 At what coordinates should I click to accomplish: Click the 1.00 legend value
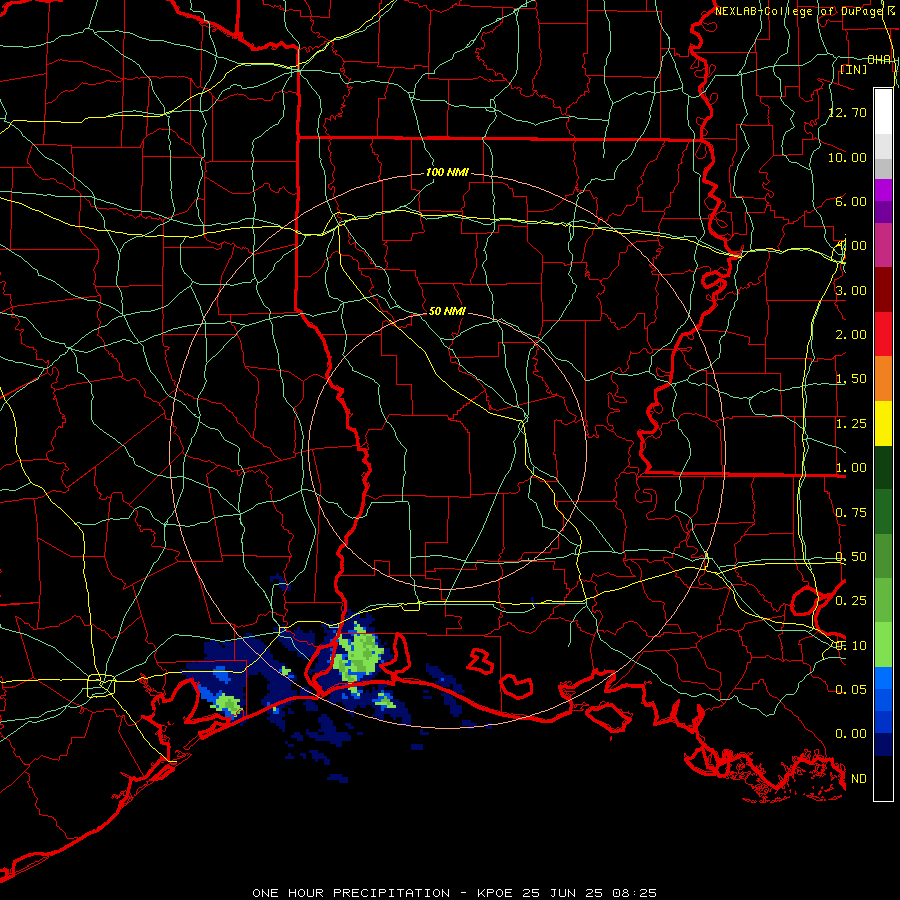coord(851,468)
